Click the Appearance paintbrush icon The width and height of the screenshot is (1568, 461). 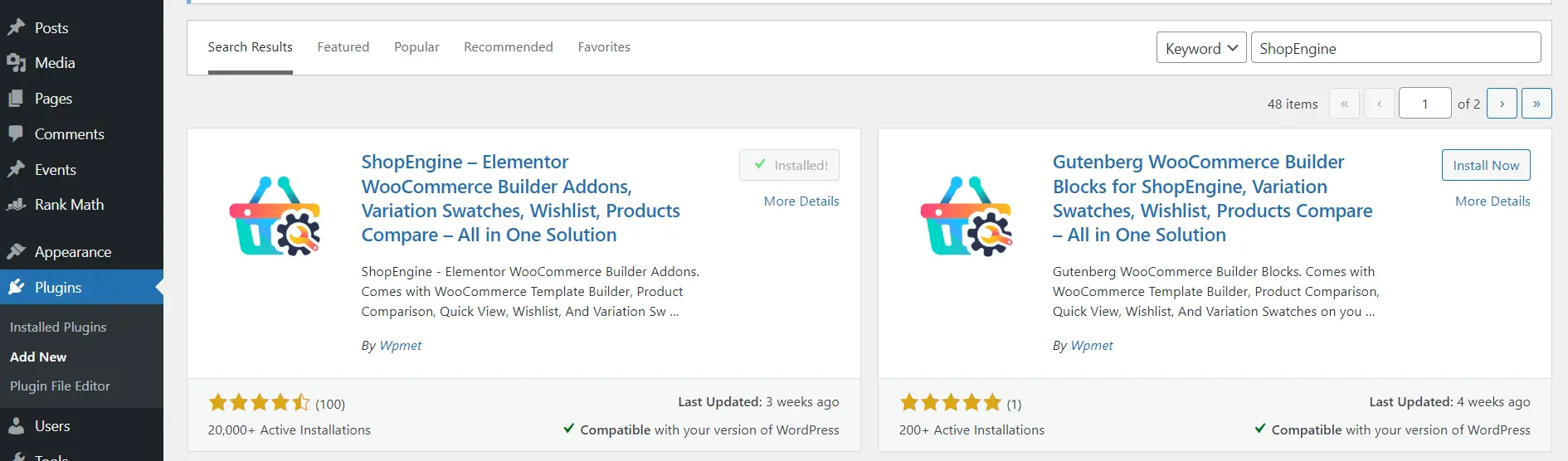pos(17,252)
